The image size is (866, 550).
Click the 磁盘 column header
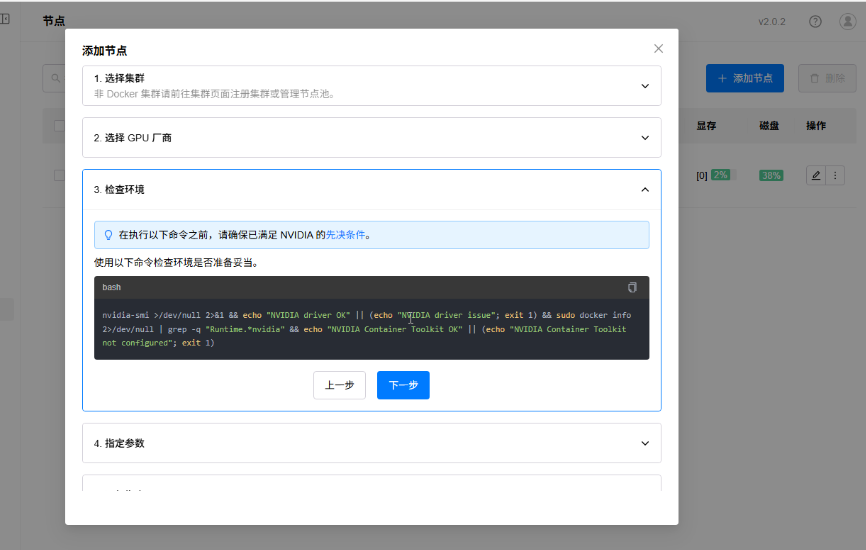click(769, 126)
